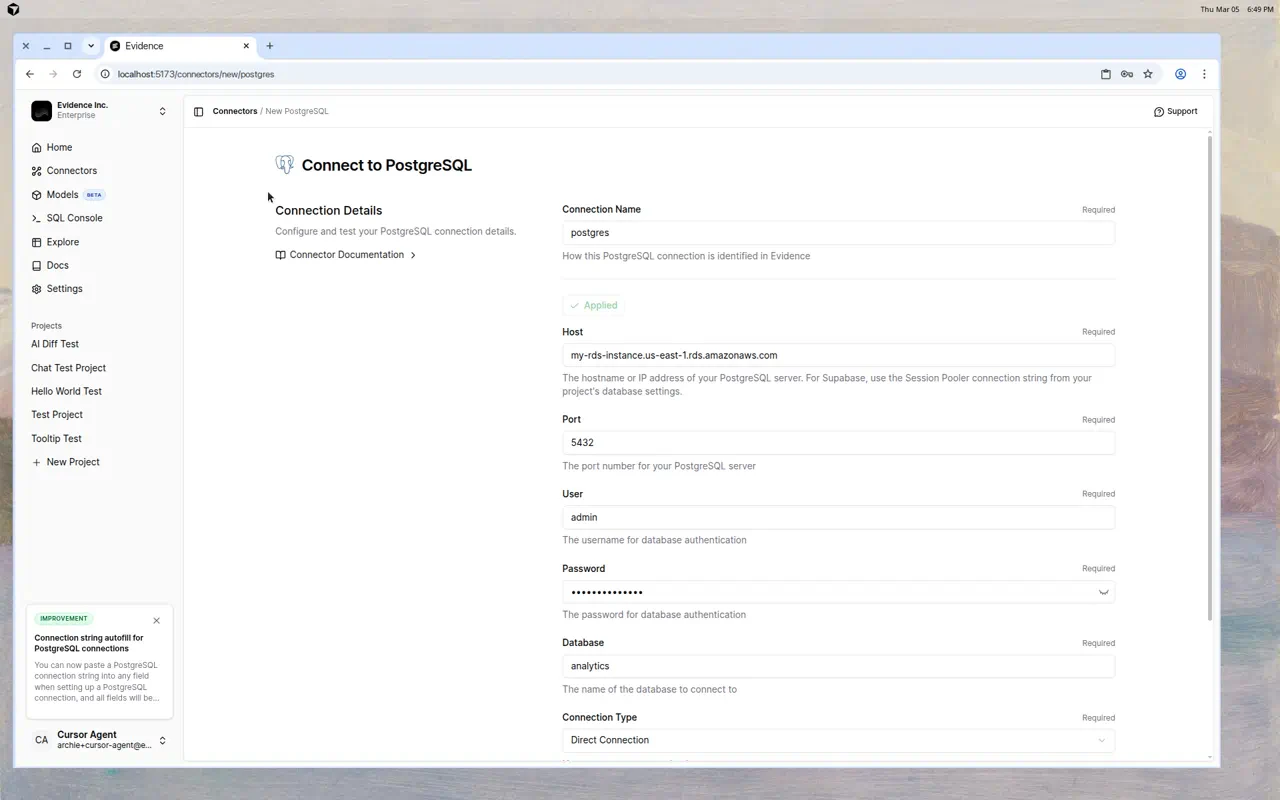Screen dimensions: 1280x800
Task: Select the Explore grid icon
Action: tap(36, 242)
